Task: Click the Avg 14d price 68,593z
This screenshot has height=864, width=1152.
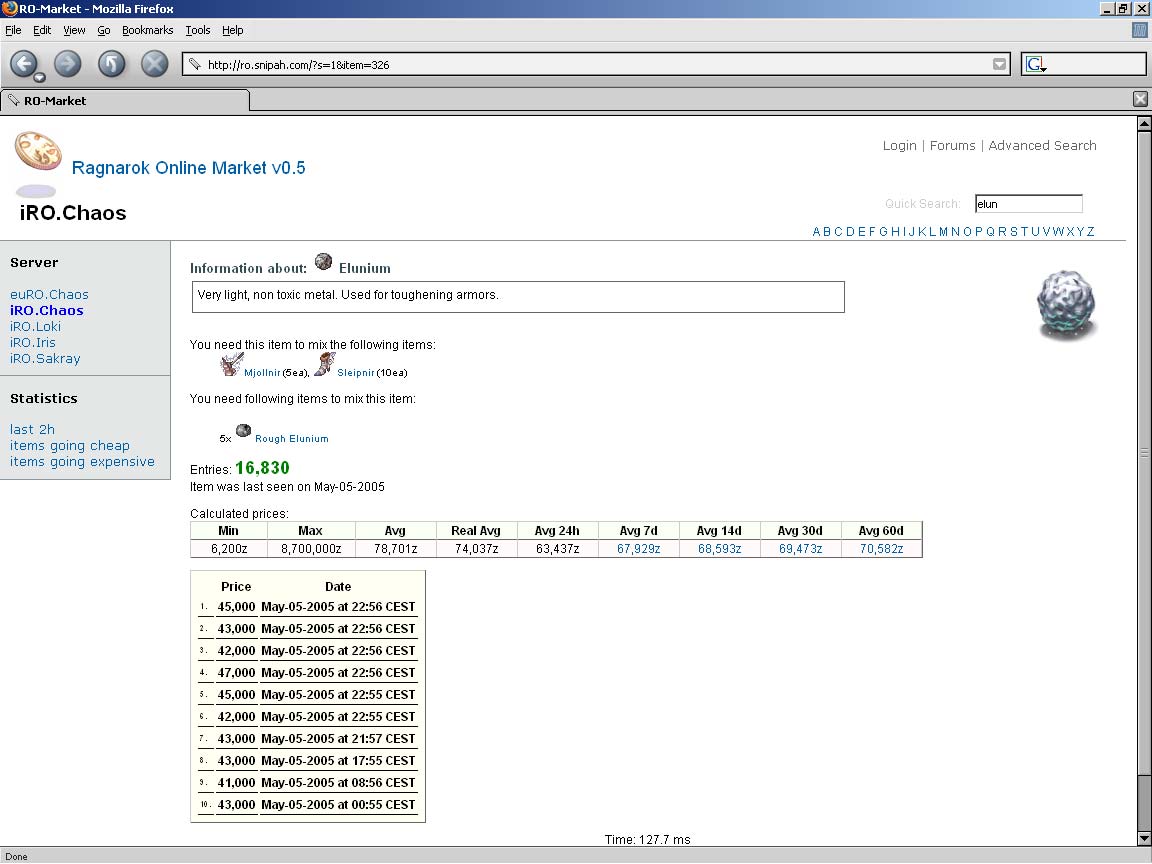Action: 719,549
